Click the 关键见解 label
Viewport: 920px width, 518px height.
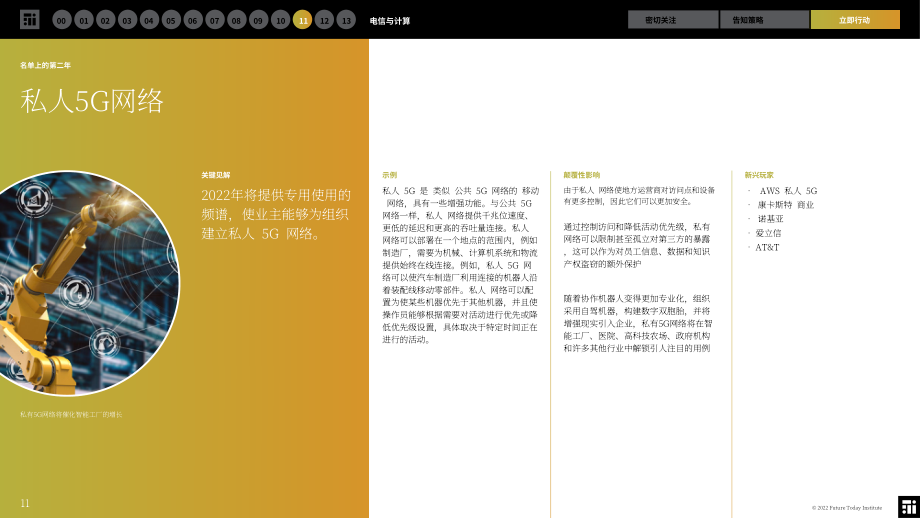(x=216, y=175)
